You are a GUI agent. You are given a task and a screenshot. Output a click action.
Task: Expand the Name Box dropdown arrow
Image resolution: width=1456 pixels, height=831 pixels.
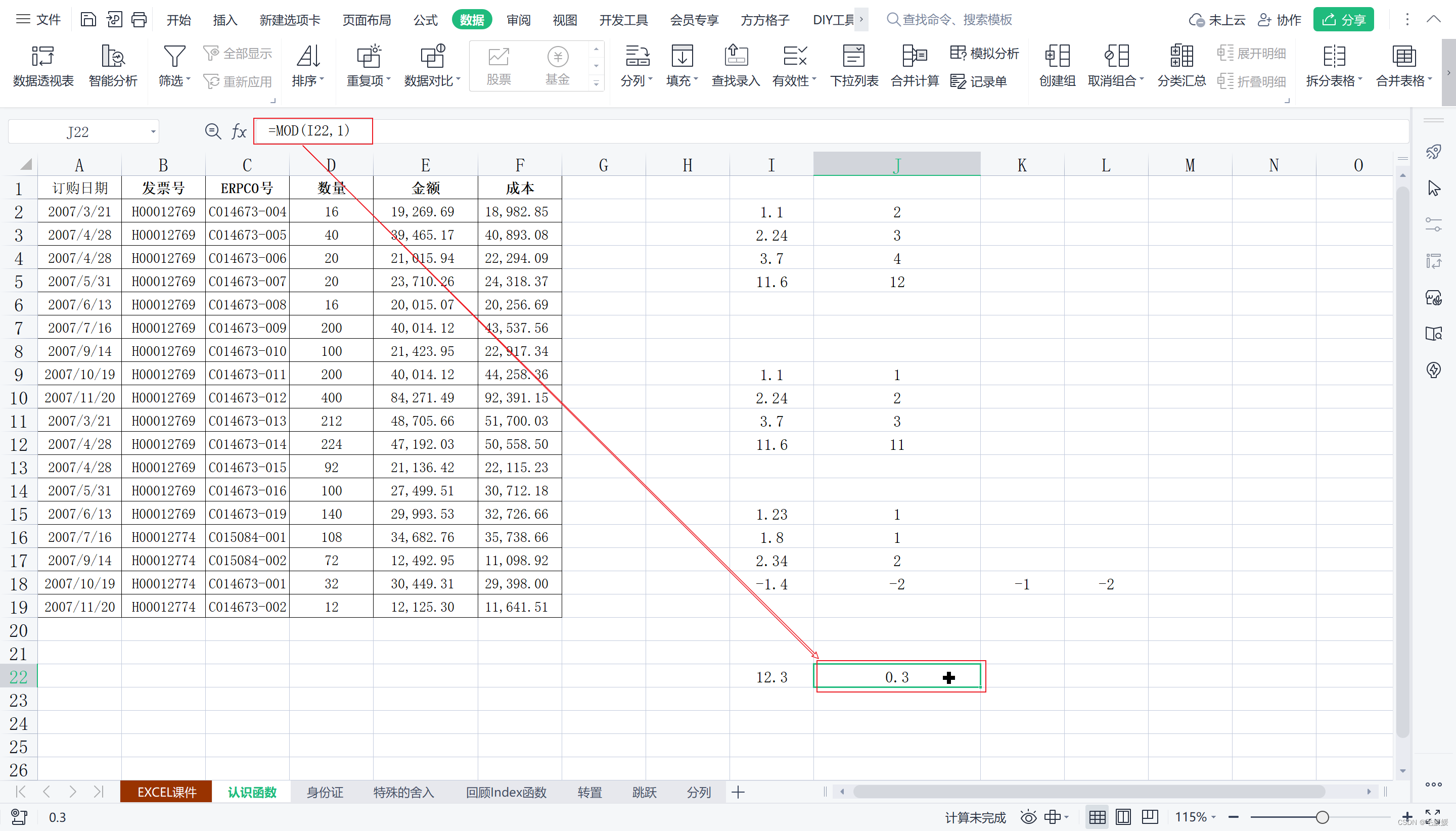(x=153, y=132)
